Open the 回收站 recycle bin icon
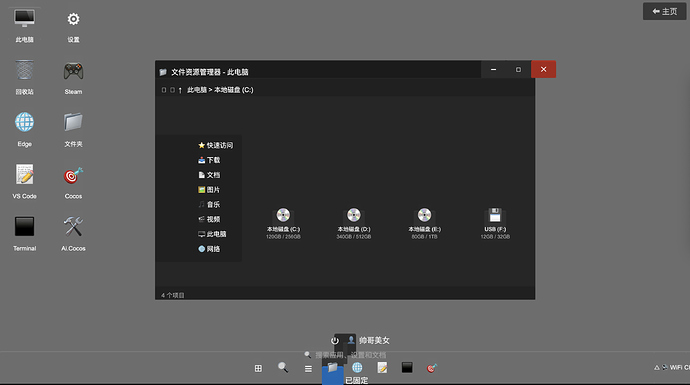 (24, 77)
